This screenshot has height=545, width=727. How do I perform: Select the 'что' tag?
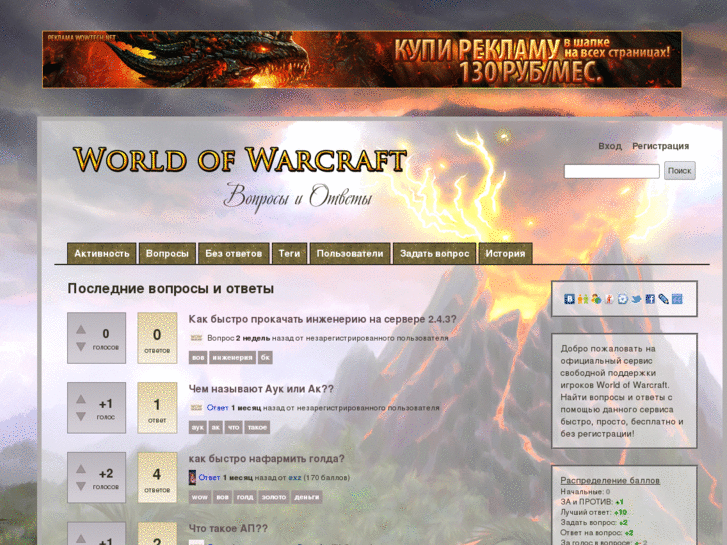pos(234,427)
